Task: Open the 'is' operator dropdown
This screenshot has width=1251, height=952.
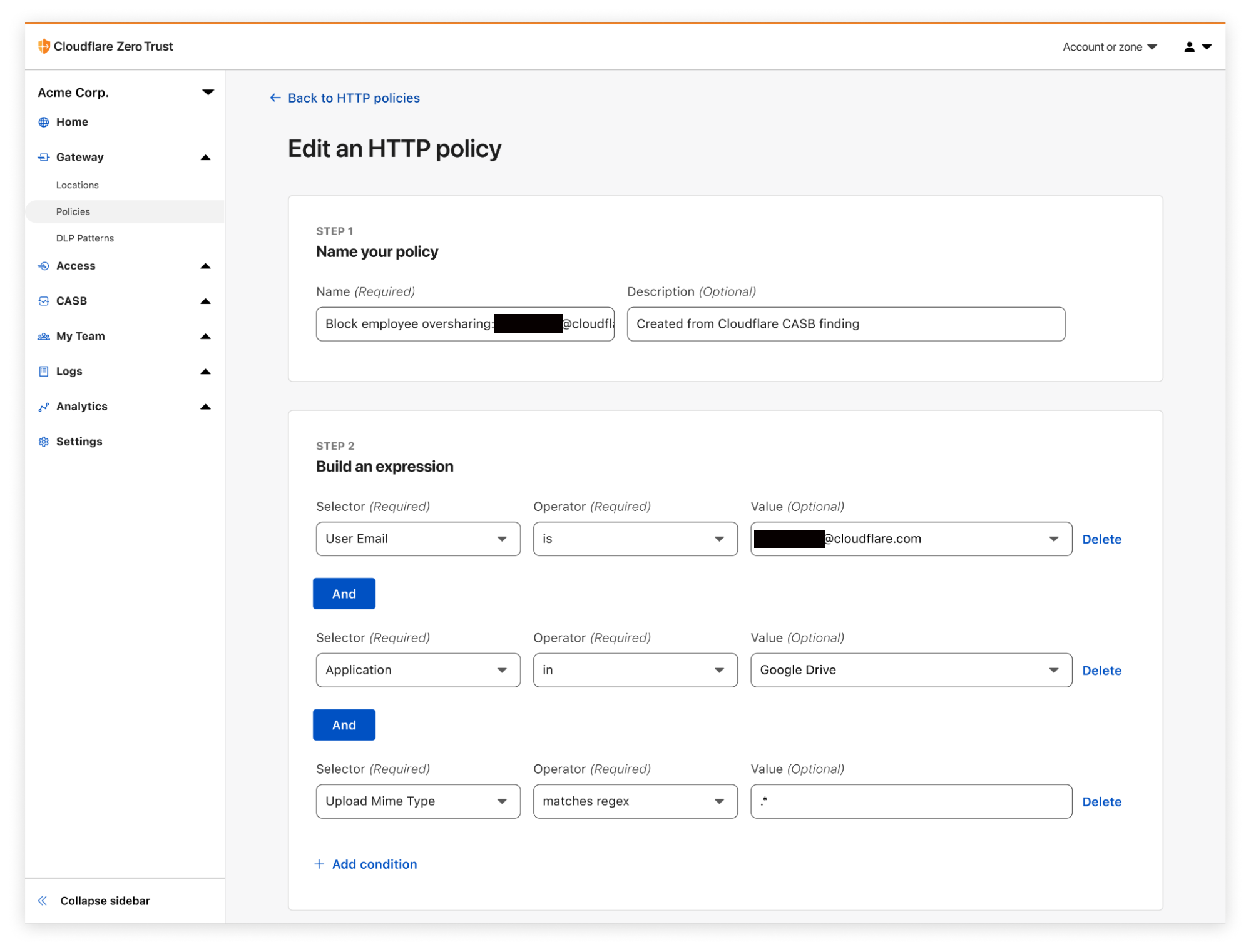Action: 635,539
